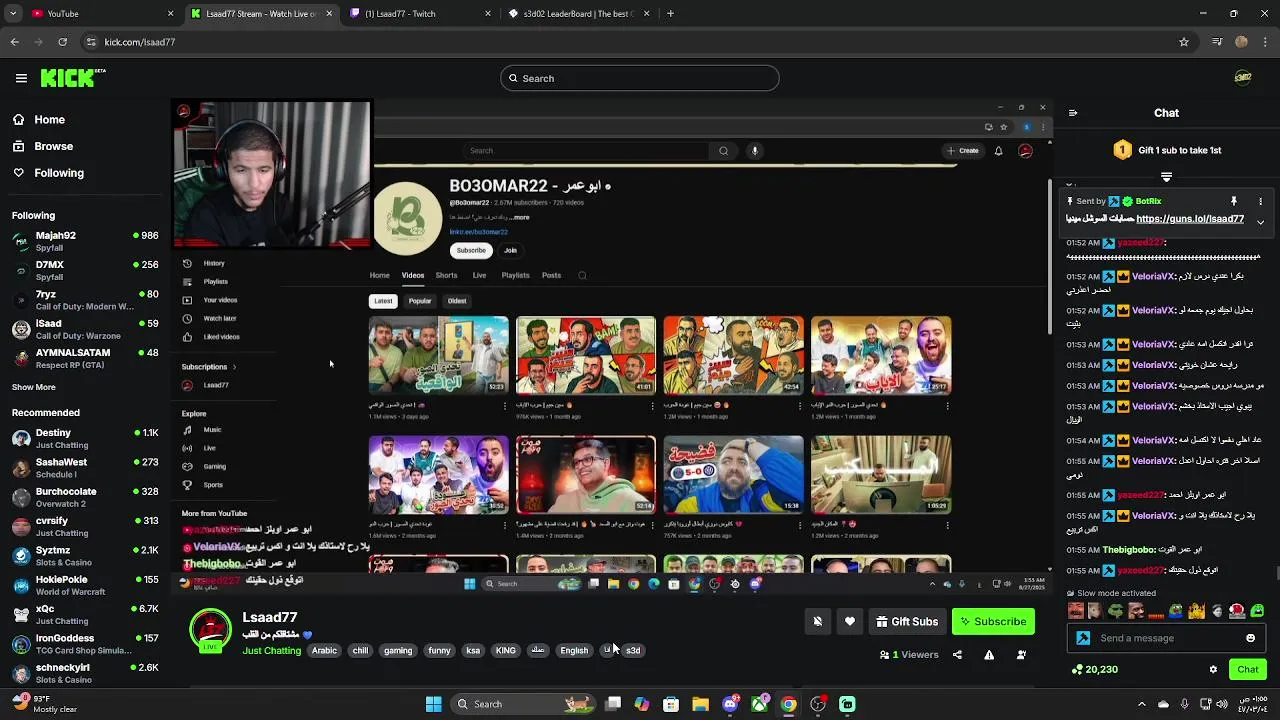Open Discord from taskbar
This screenshot has height=720, width=1280.
point(730,704)
